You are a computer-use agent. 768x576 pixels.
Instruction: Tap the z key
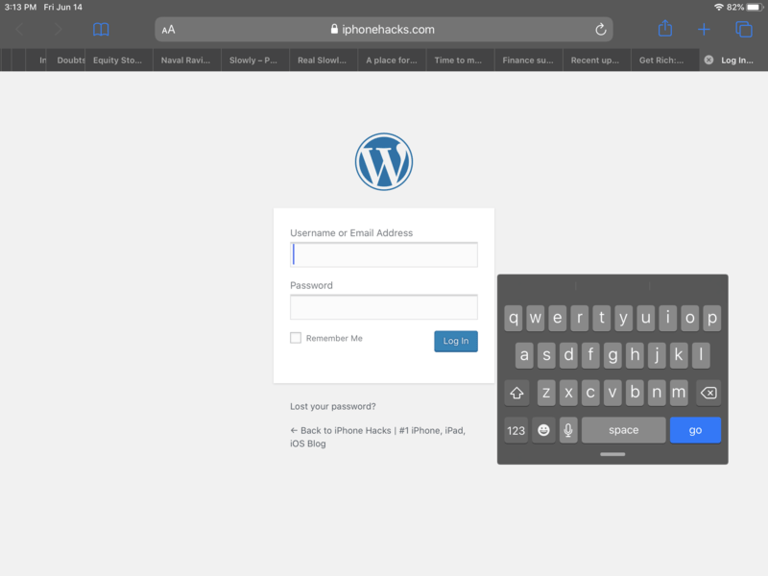(x=546, y=393)
